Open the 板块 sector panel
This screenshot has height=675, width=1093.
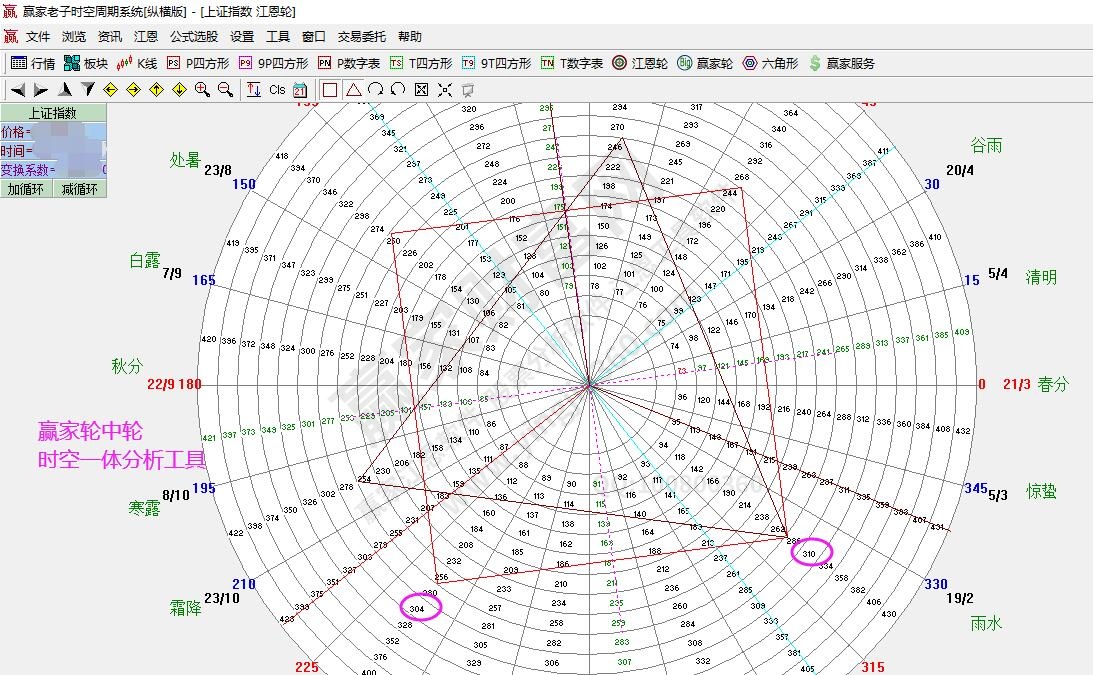(86, 63)
